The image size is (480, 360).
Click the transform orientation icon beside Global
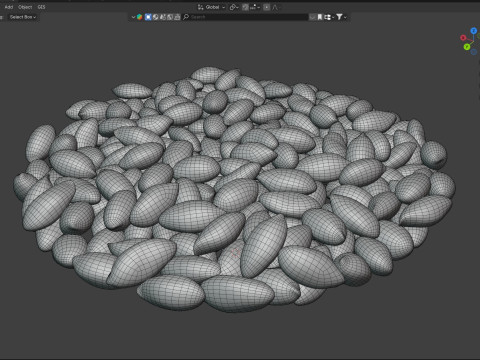[x=201, y=7]
